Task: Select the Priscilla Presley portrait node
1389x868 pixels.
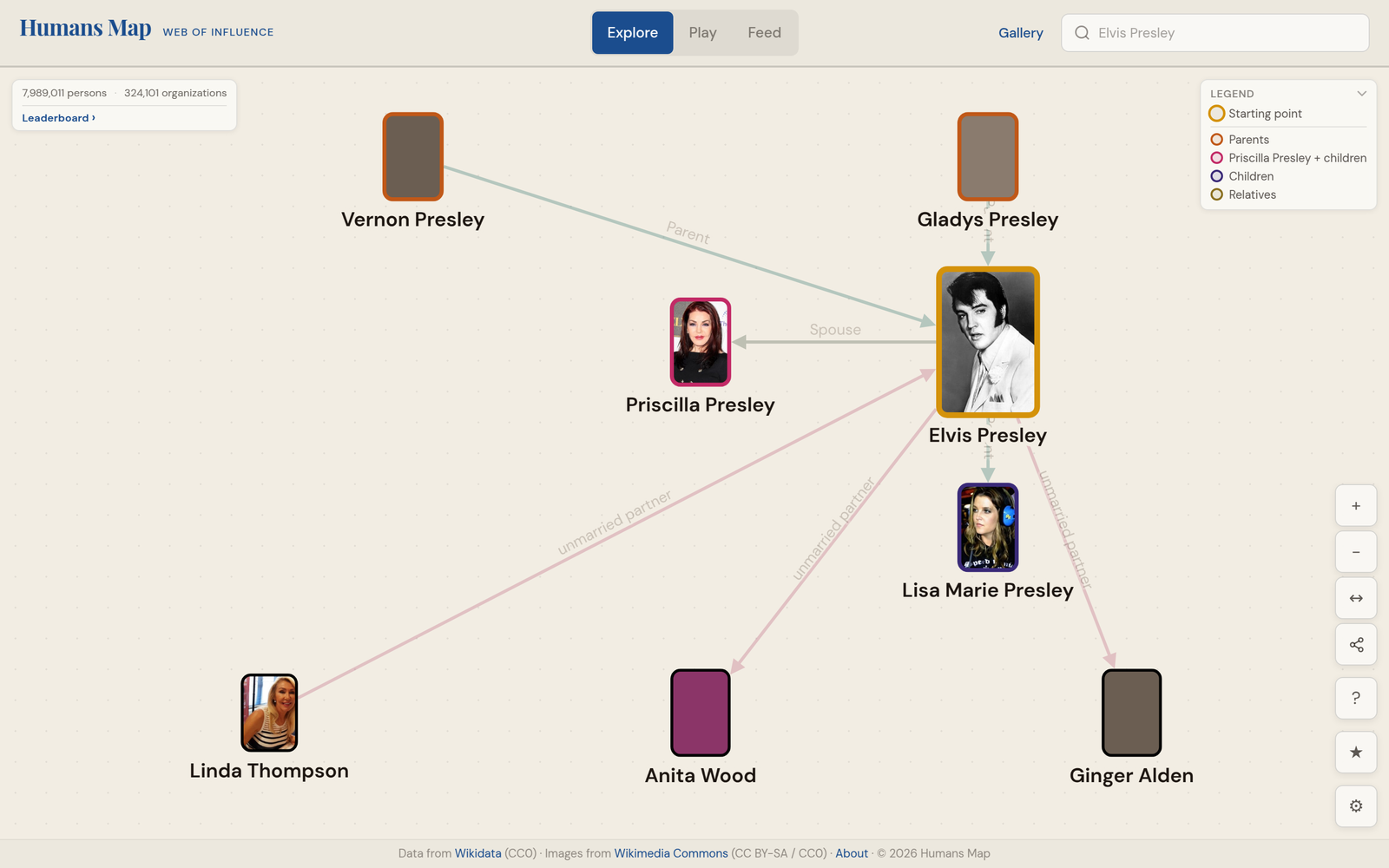Action: 701,342
